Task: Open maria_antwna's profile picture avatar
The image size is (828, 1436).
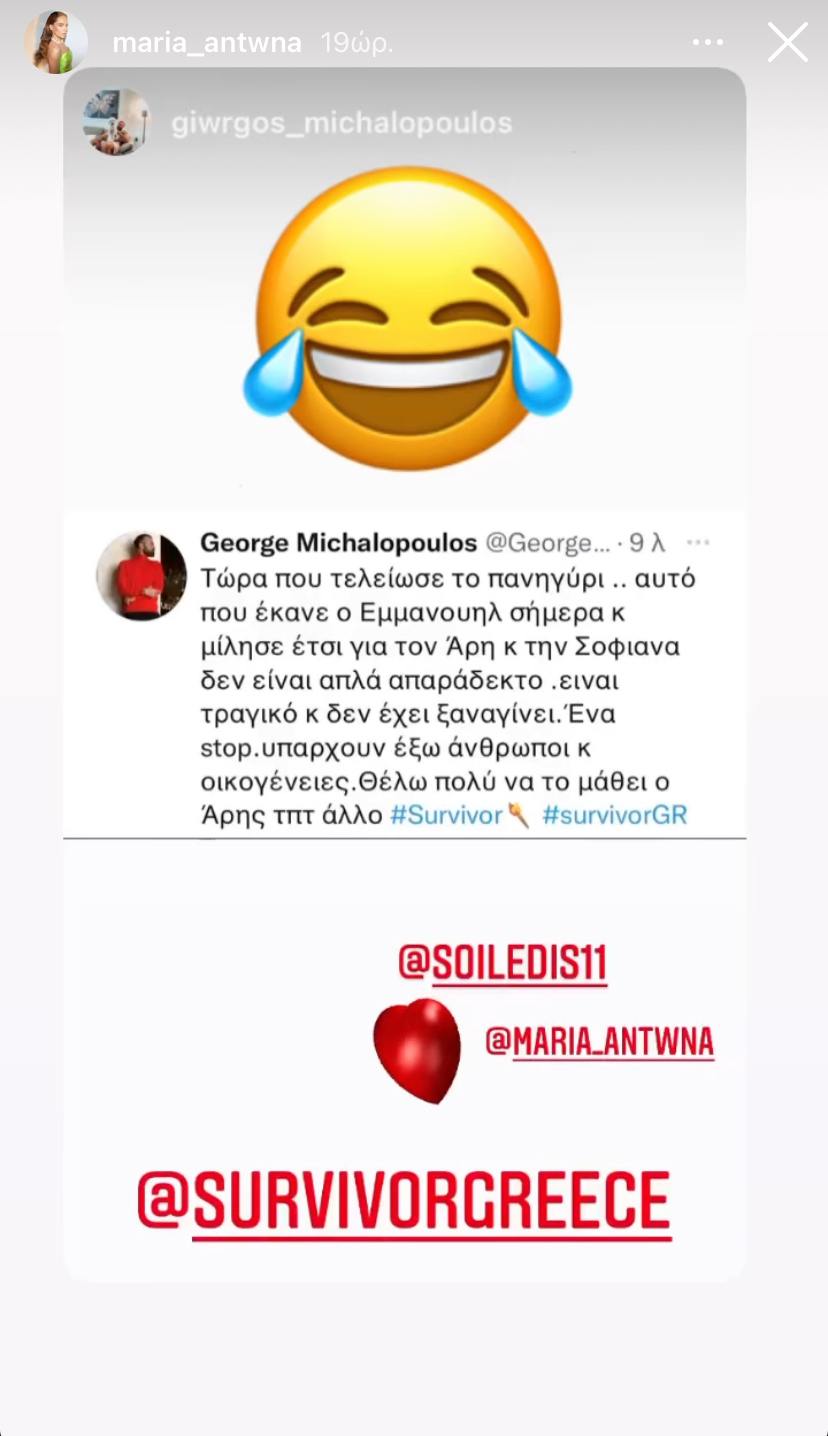Action: tap(57, 42)
